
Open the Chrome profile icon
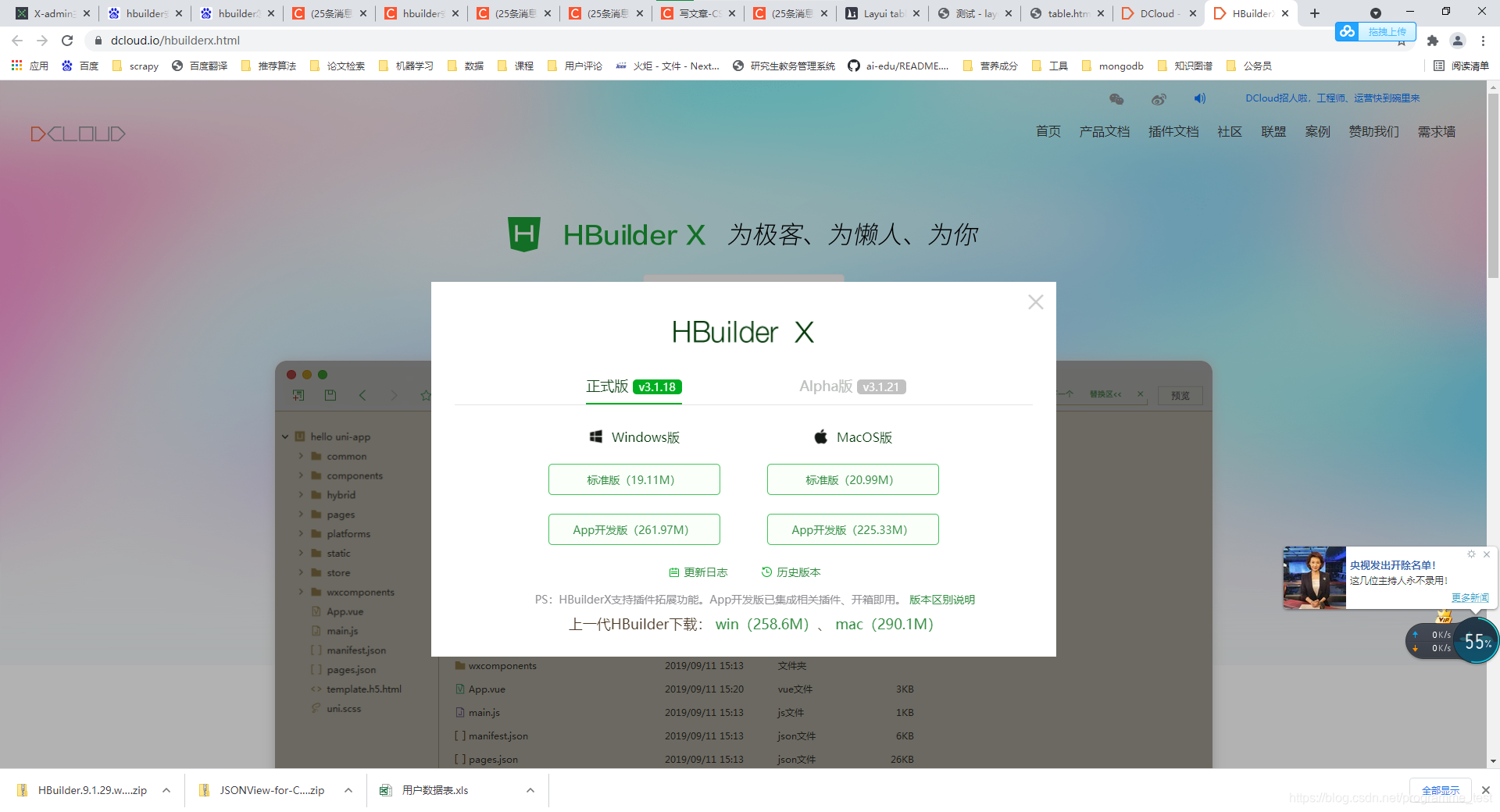(x=1457, y=41)
